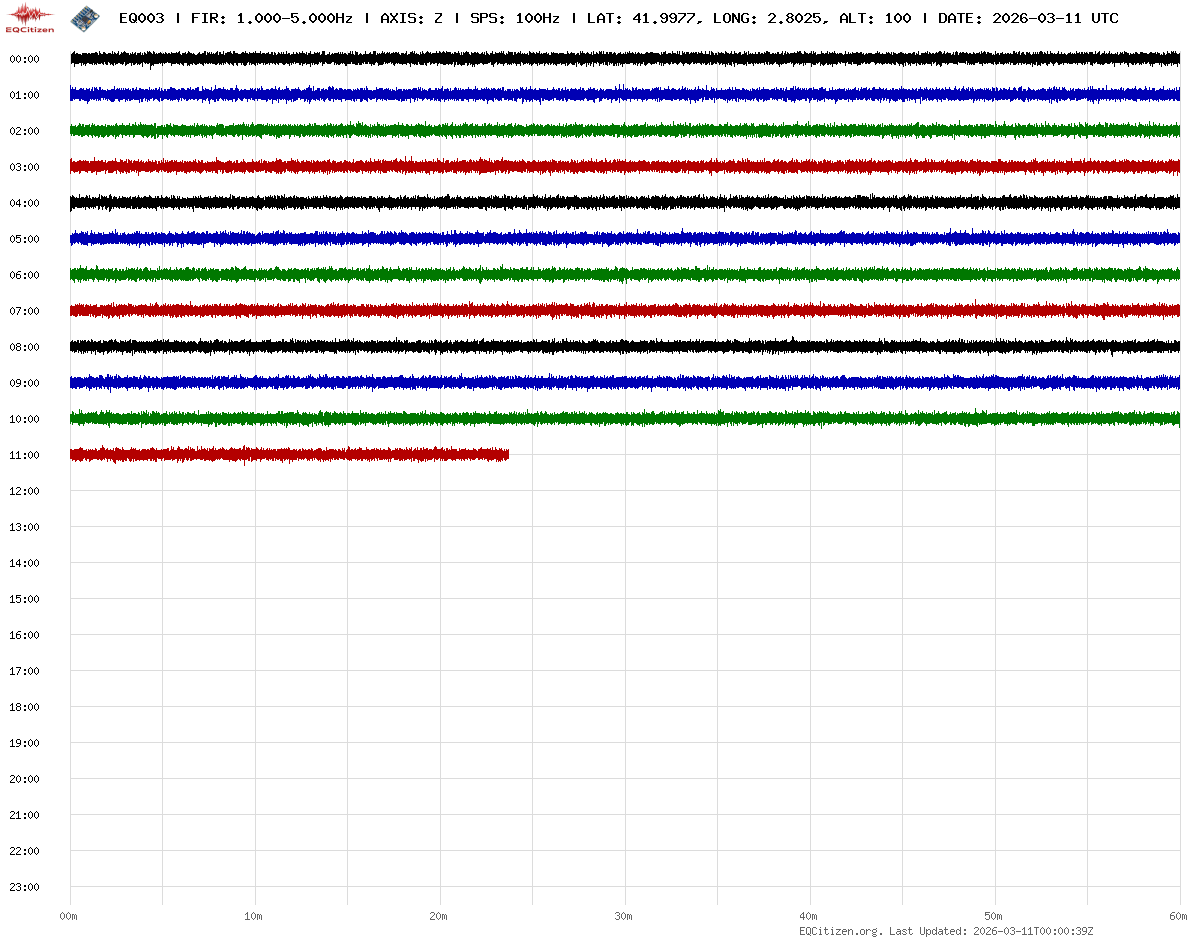The height and width of the screenshot is (940, 1200).
Task: Select the 05:00 hour label
Action: pyautogui.click(x=24, y=239)
